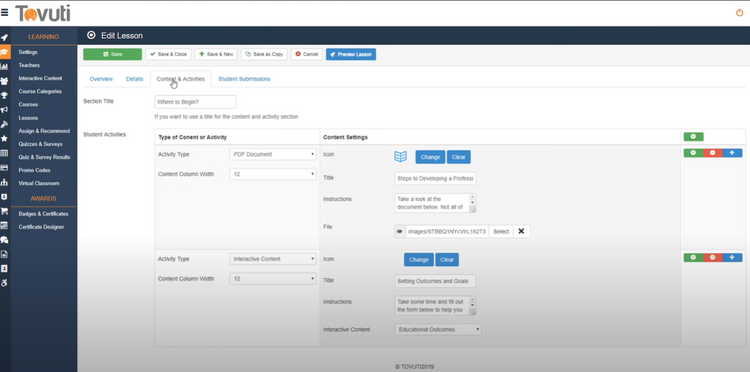750x372 pixels.
Task: Select the graduation cap learning icon
Action: click(x=5, y=52)
